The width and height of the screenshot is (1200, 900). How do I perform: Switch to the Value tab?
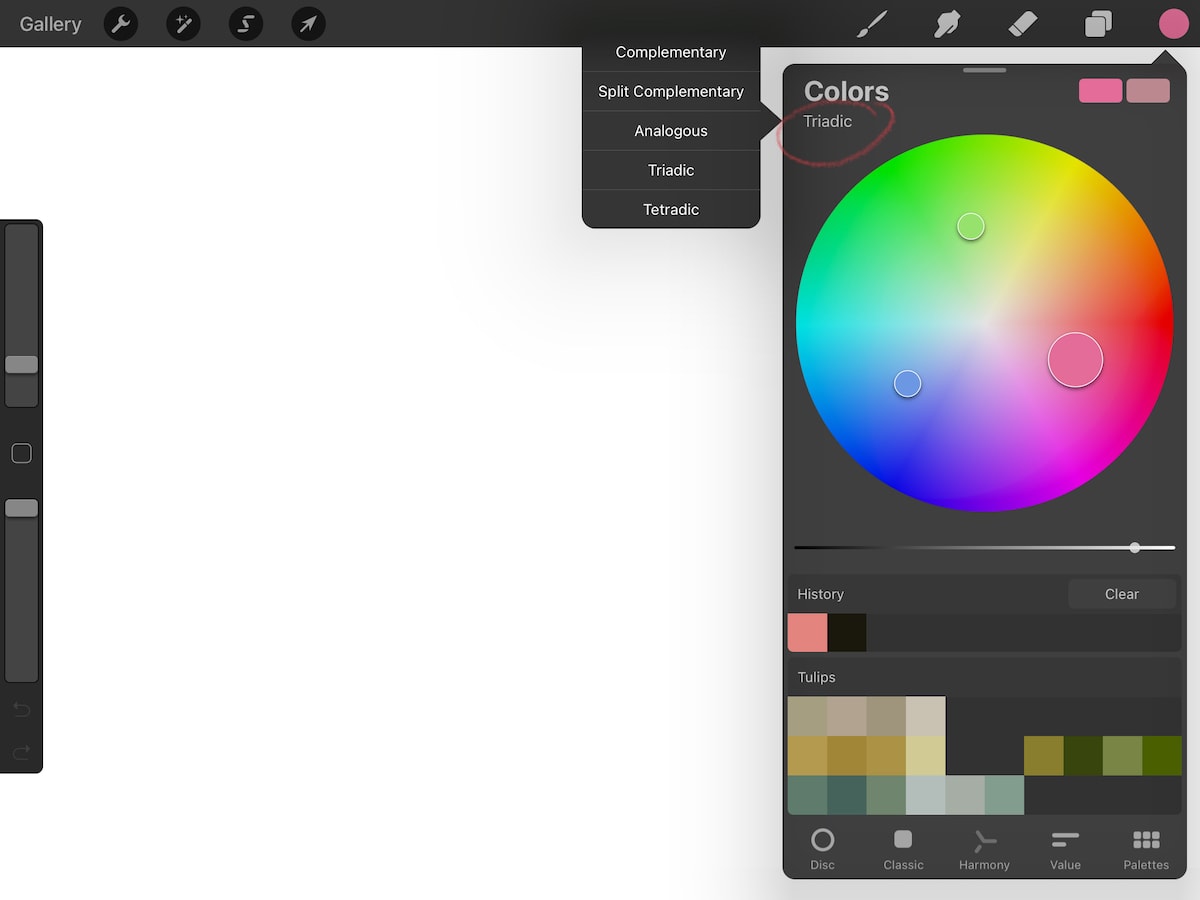(x=1065, y=850)
